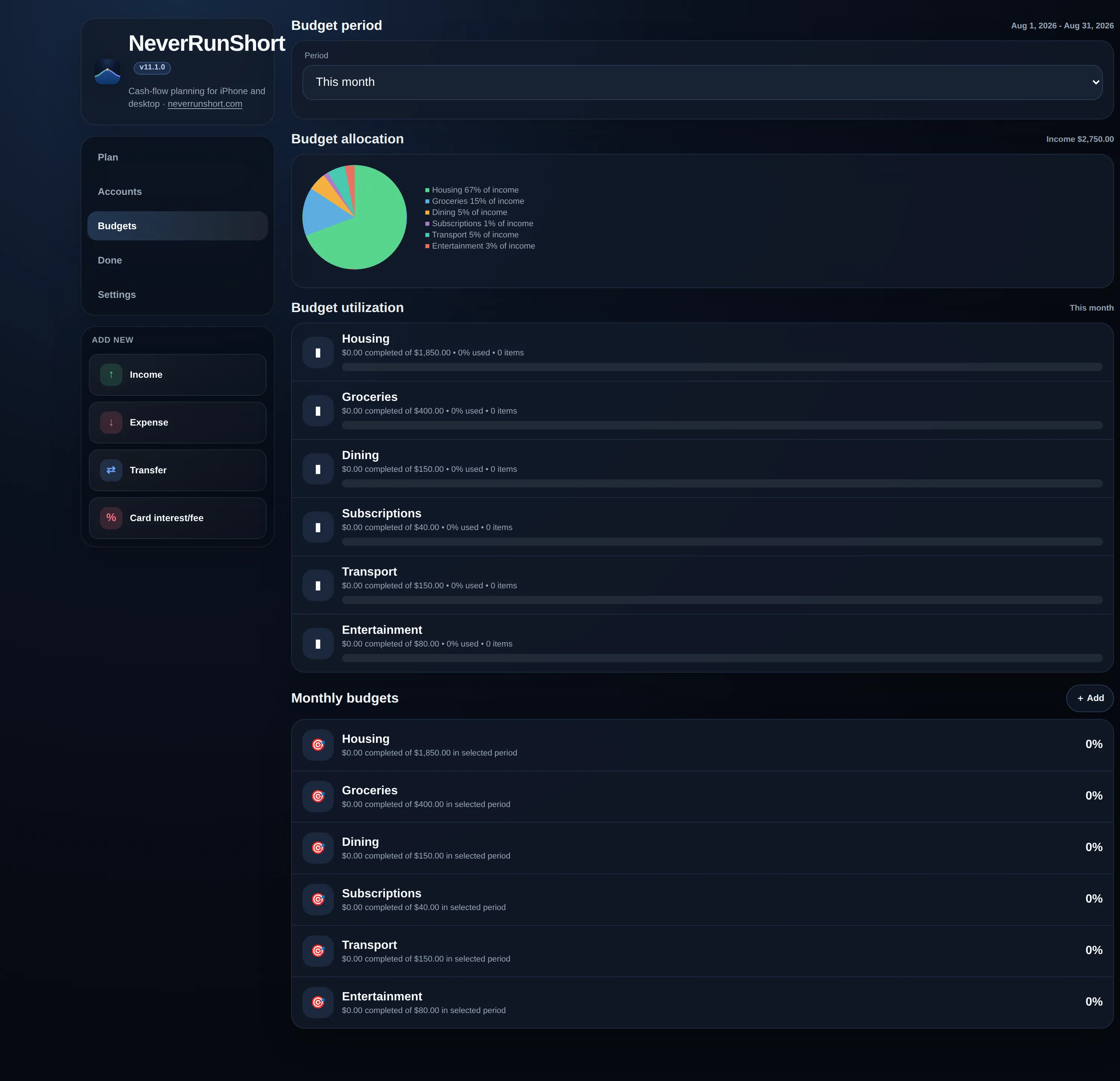Screen dimensions: 1120x1081
Task: Go to the Plan section
Action: (178, 157)
